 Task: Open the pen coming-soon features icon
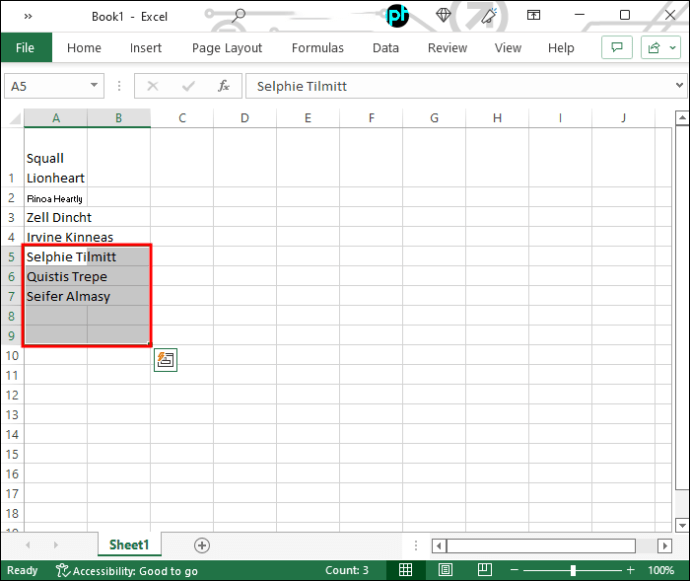pyautogui.click(x=488, y=16)
